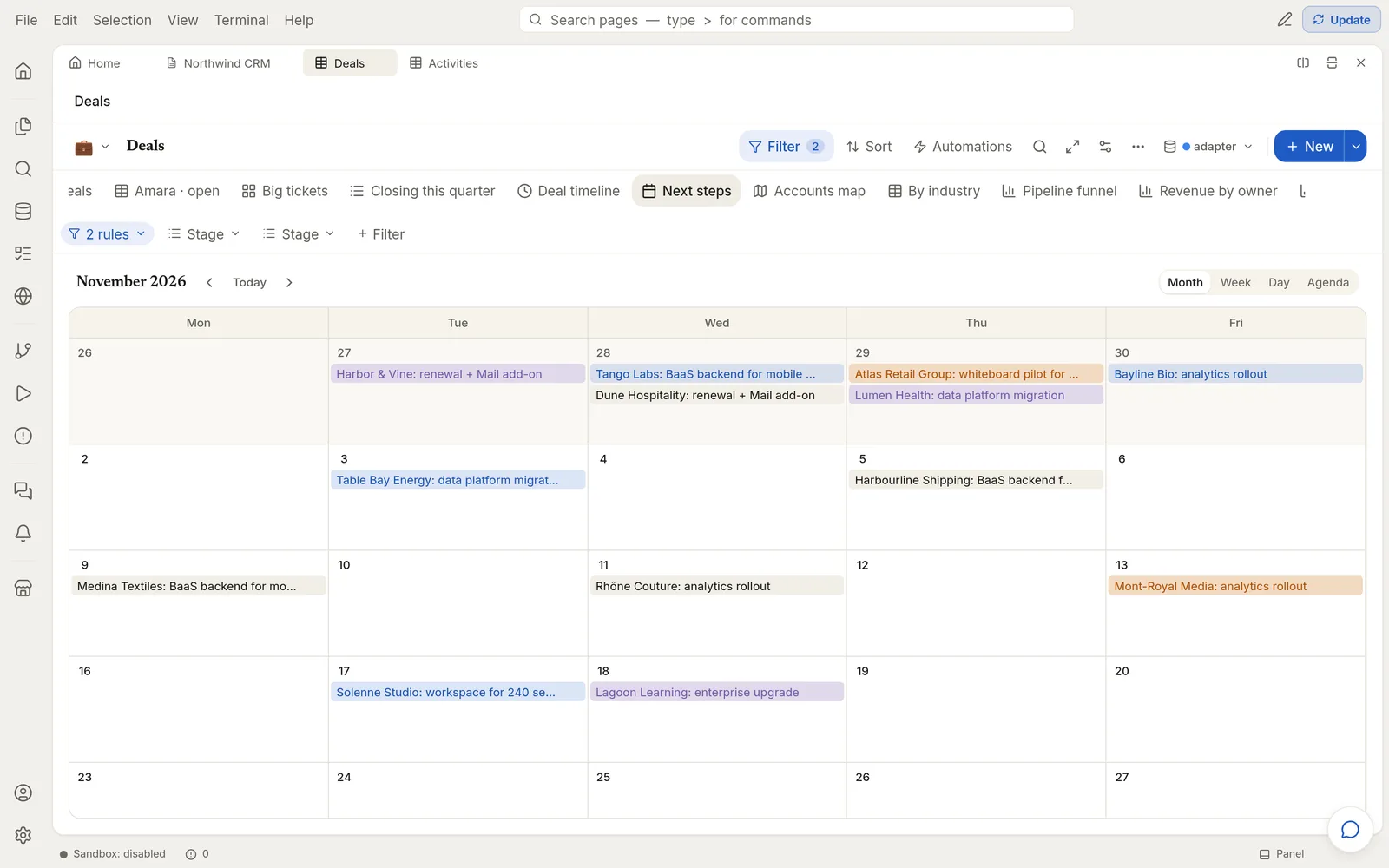1389x868 pixels.
Task: Open the git branch icon in the sidebar
Action: pyautogui.click(x=23, y=351)
